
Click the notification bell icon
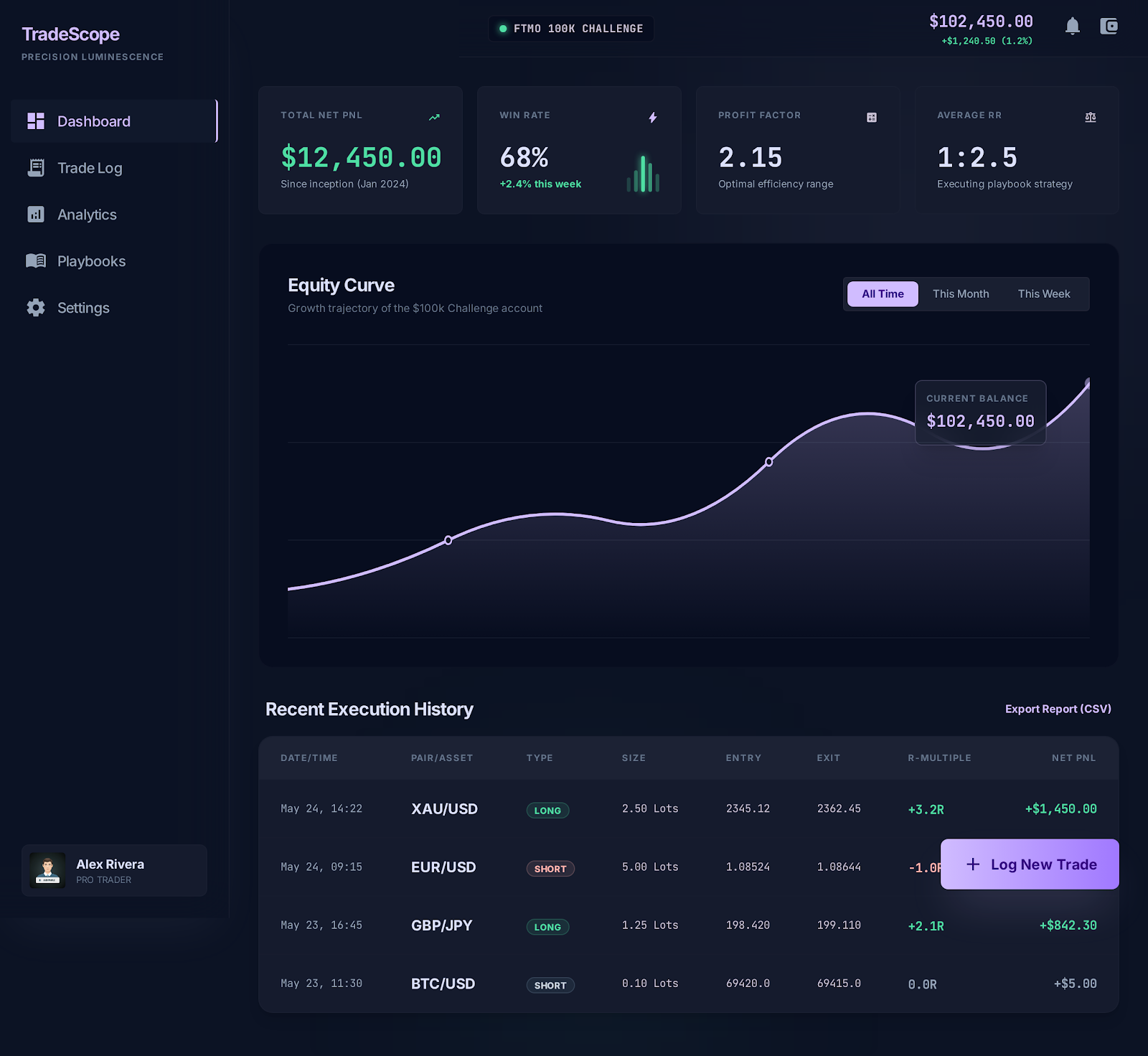[1072, 27]
